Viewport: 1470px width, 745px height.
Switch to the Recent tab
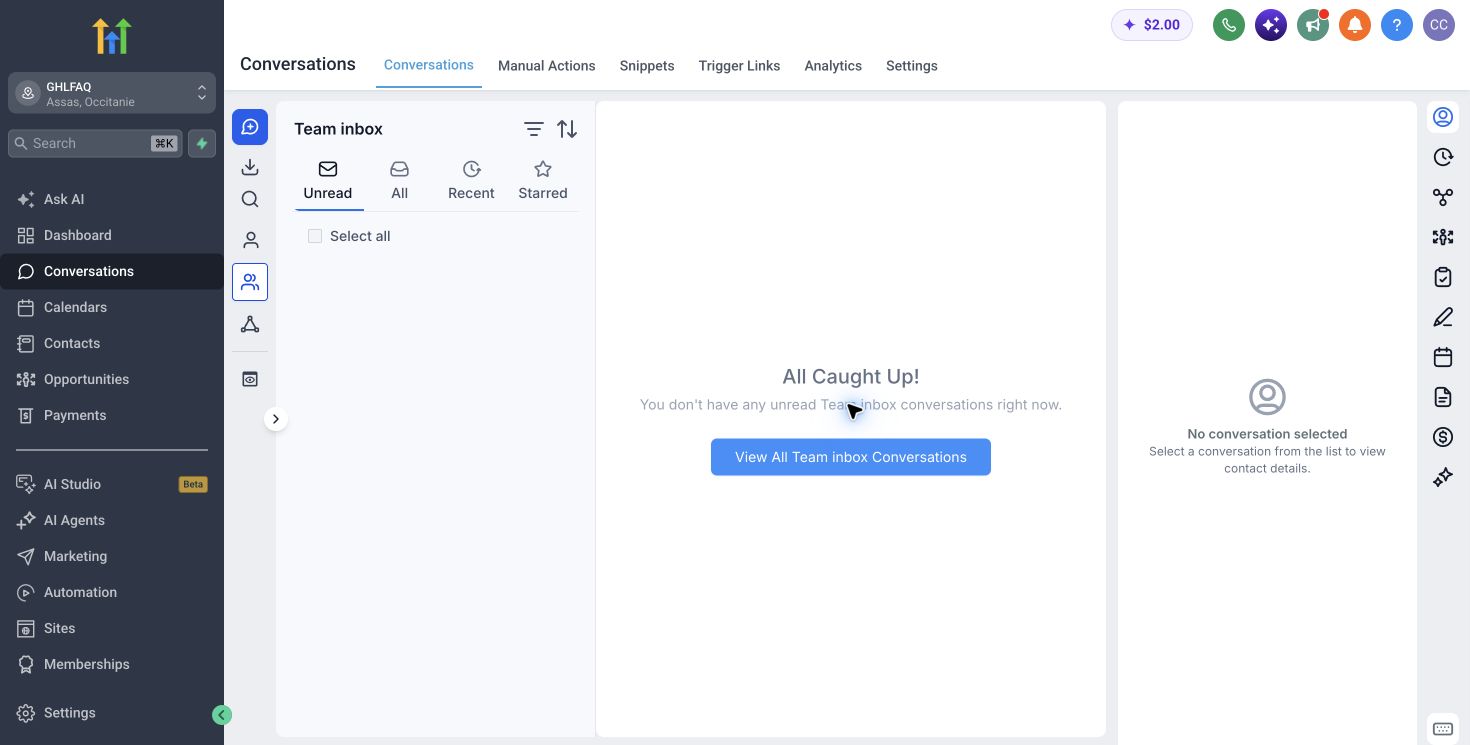[471, 181]
